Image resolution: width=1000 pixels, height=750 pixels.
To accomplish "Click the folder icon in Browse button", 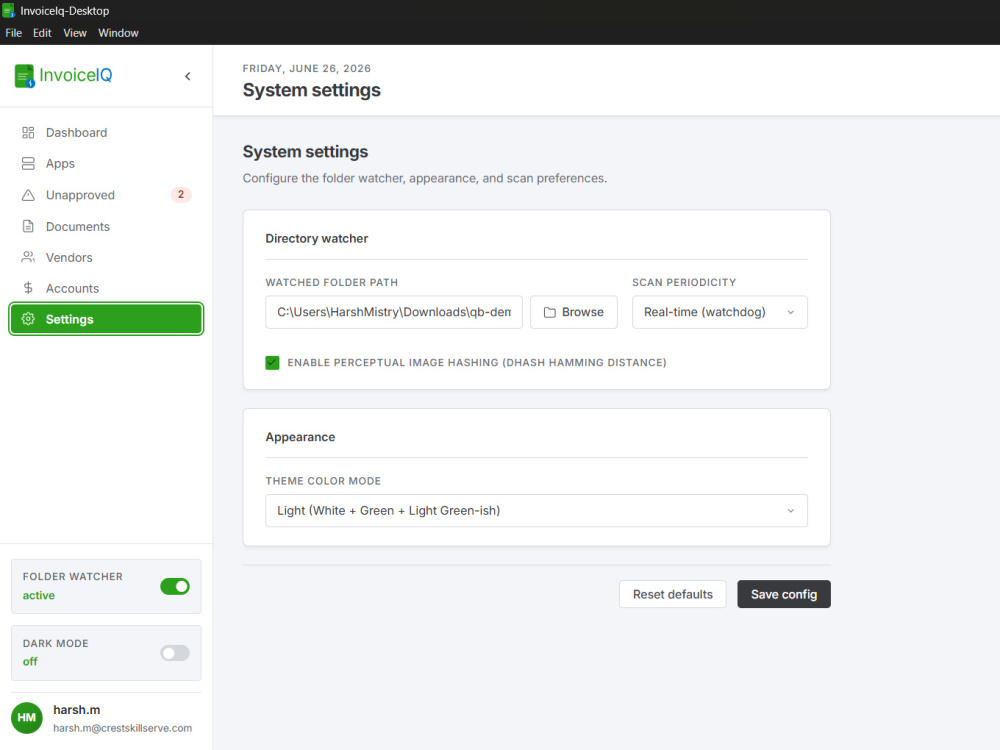I will [550, 312].
